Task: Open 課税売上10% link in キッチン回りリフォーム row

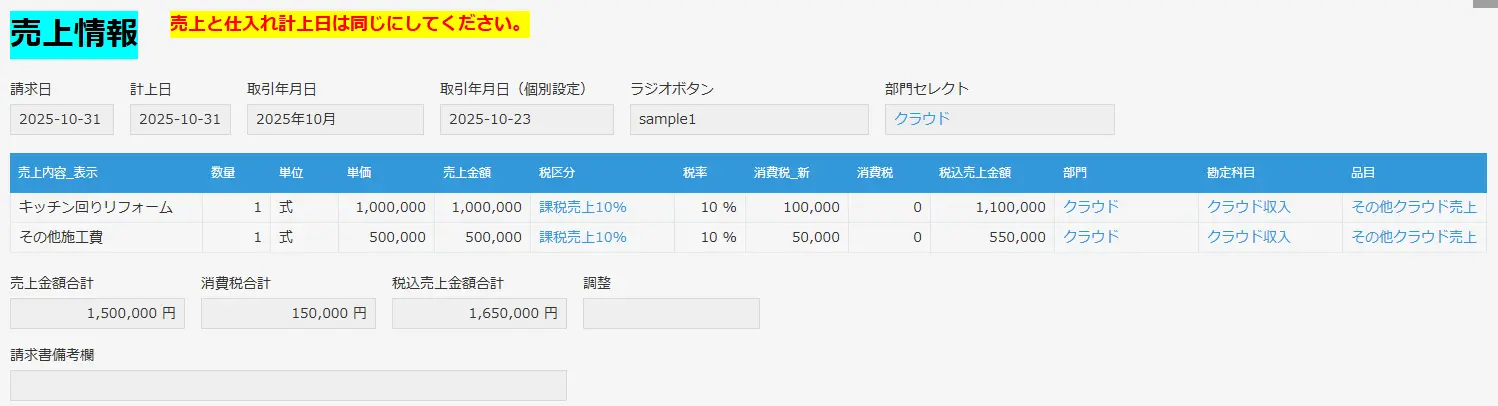Action: [582, 207]
